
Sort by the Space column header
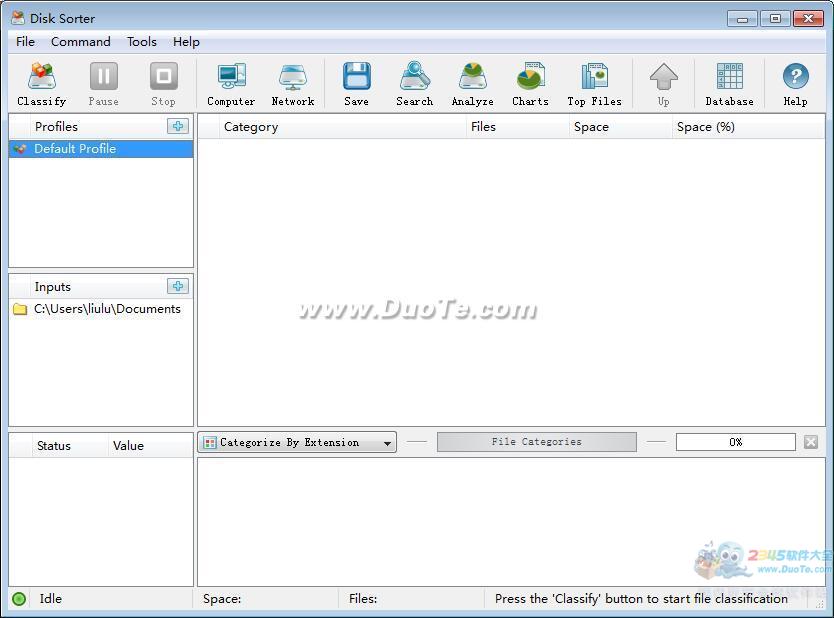coord(621,127)
